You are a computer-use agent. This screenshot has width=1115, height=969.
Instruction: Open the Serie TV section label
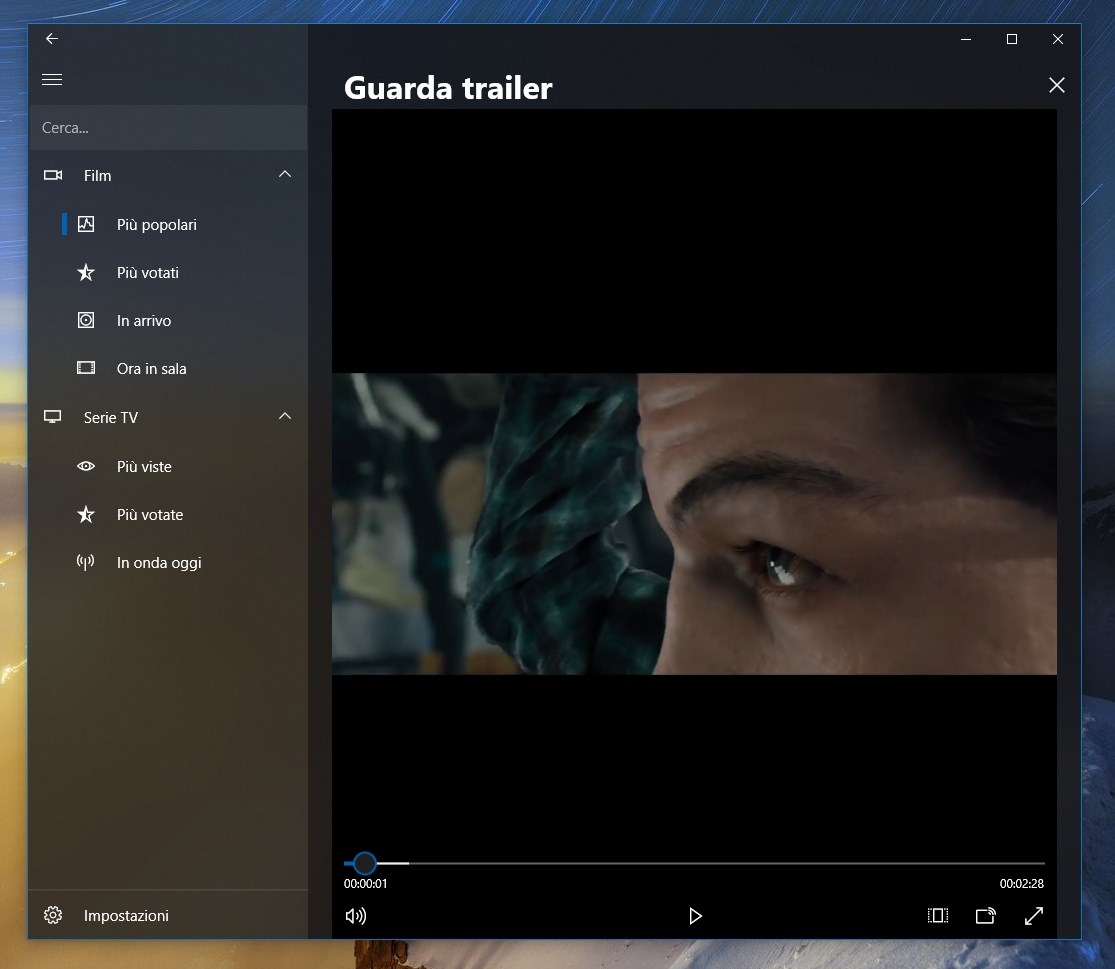[x=111, y=417]
